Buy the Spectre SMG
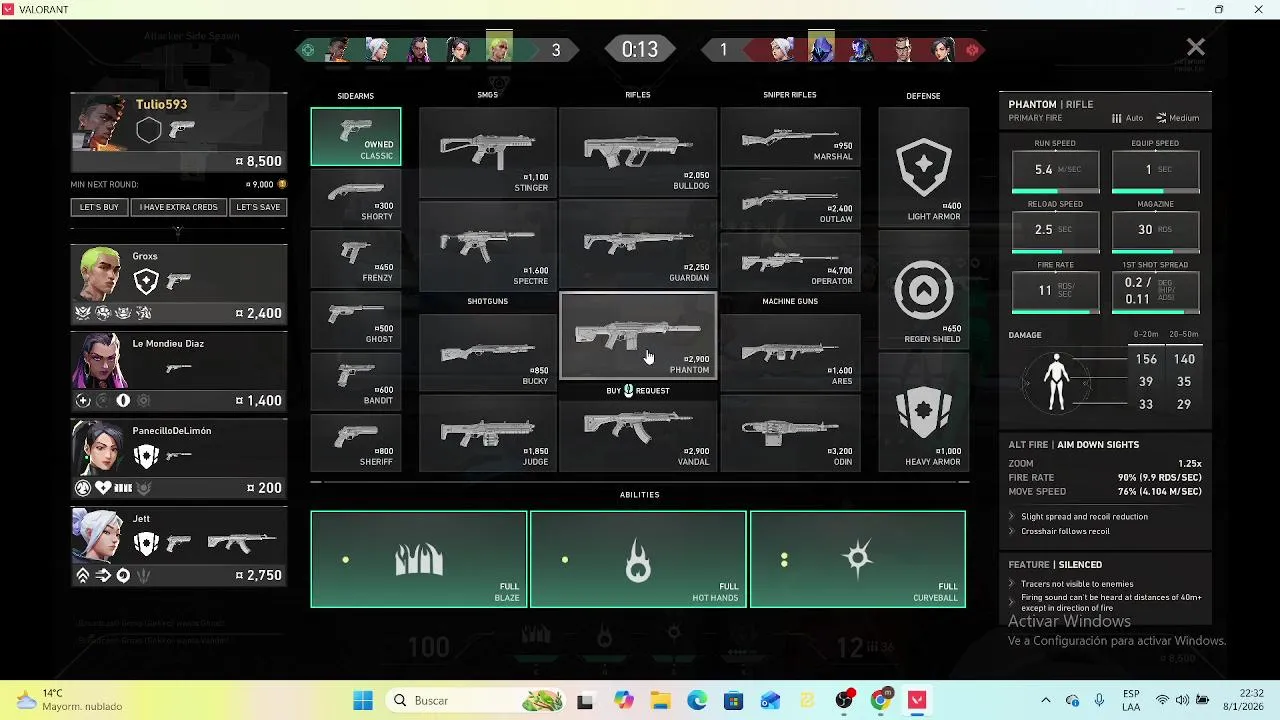The image size is (1280, 720). coord(488,245)
